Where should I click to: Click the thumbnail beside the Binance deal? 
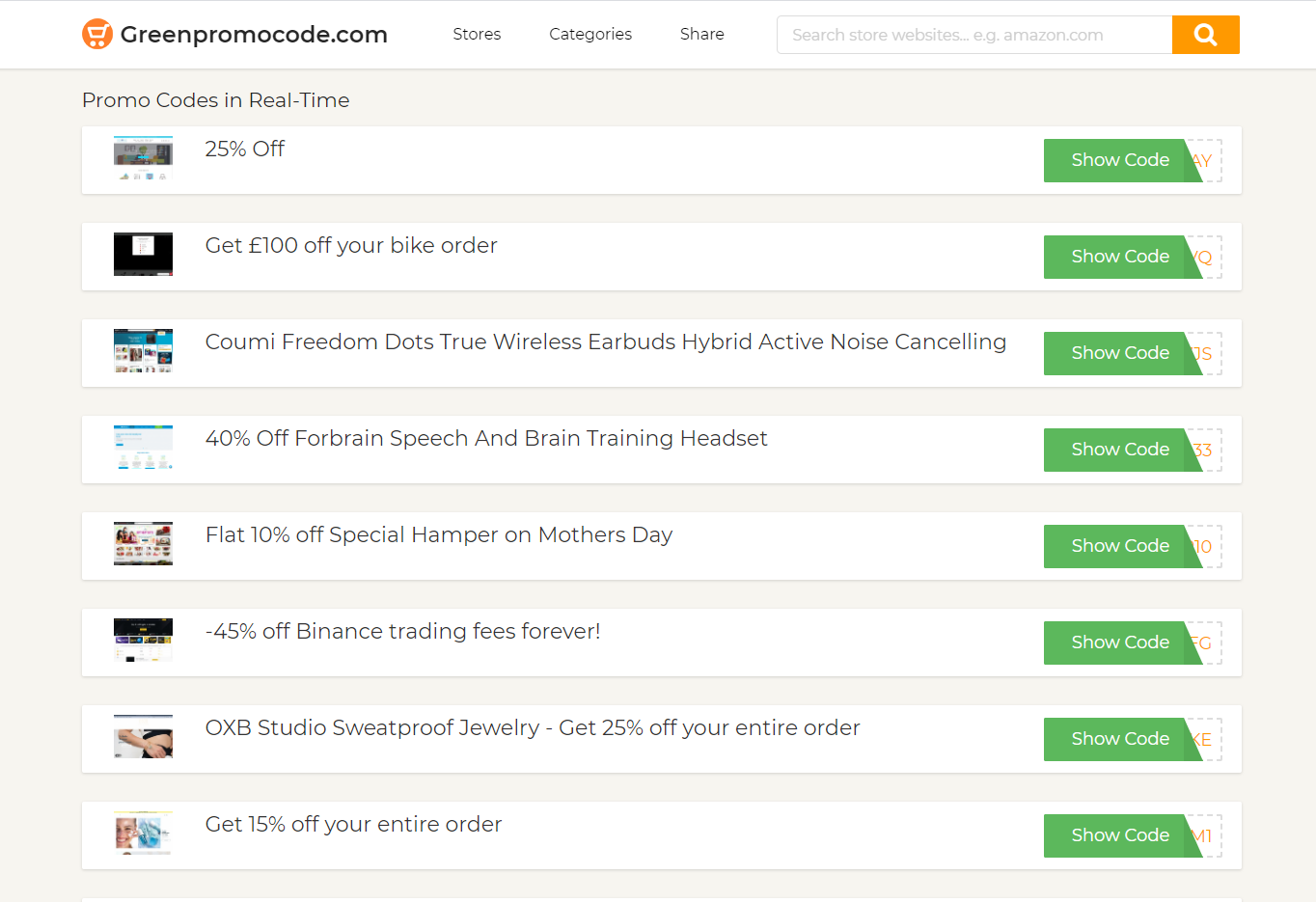(x=143, y=640)
